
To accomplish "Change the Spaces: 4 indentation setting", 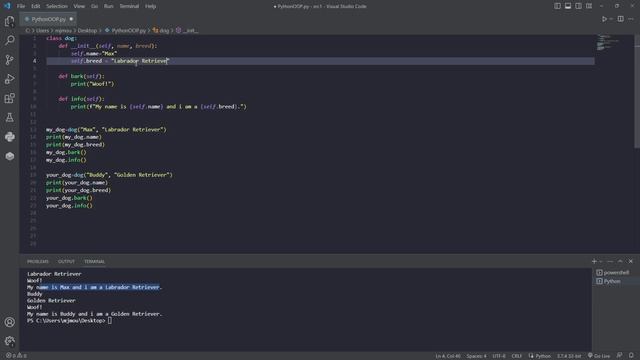I will pos(476,356).
